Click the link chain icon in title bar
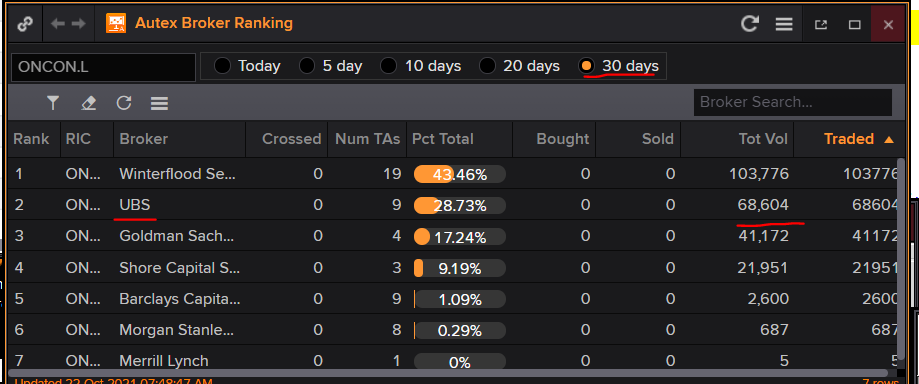919x384 pixels. tap(25, 24)
